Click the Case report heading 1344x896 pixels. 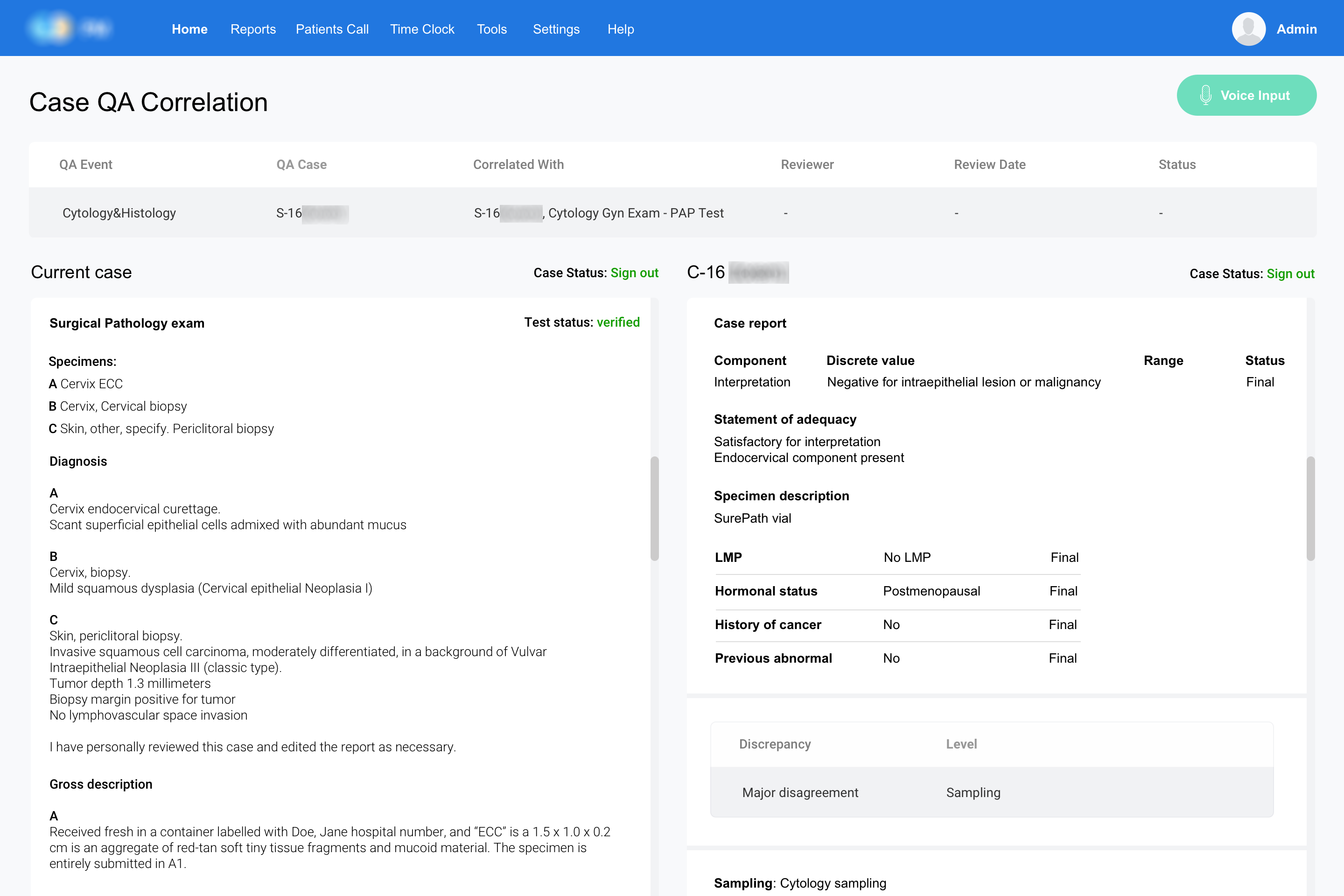(x=750, y=323)
